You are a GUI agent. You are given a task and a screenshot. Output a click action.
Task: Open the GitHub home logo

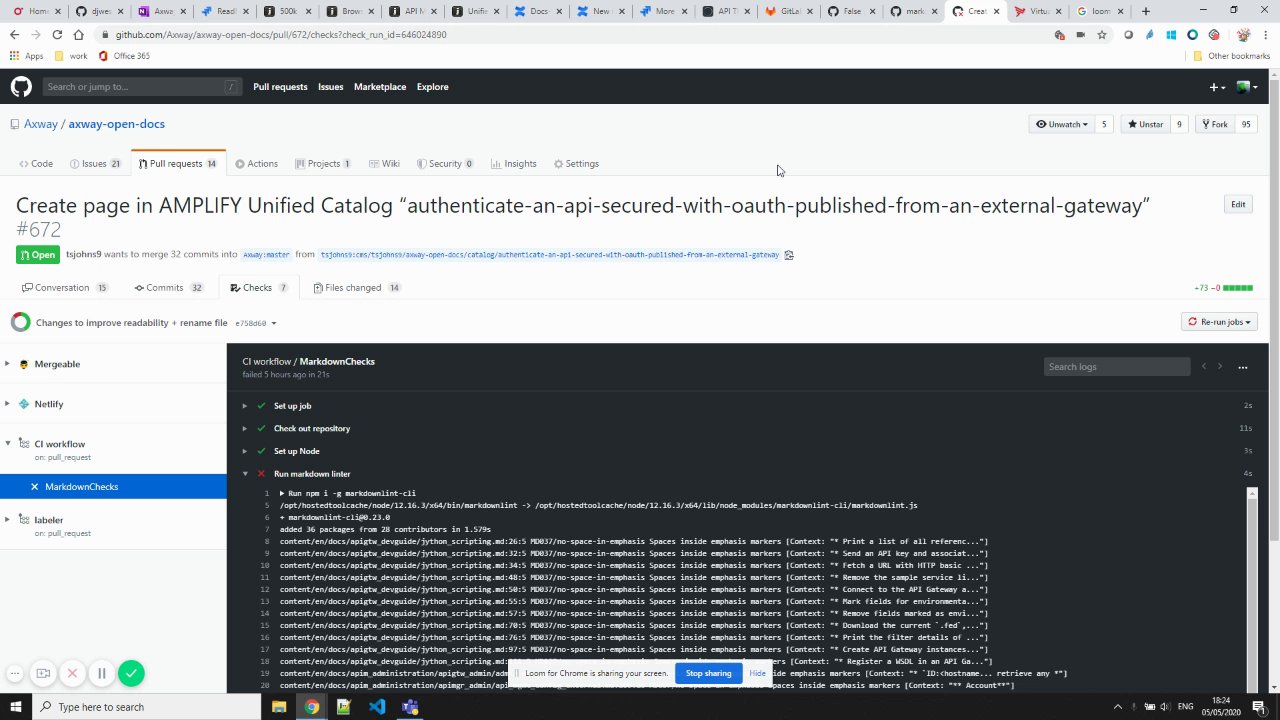point(21,87)
